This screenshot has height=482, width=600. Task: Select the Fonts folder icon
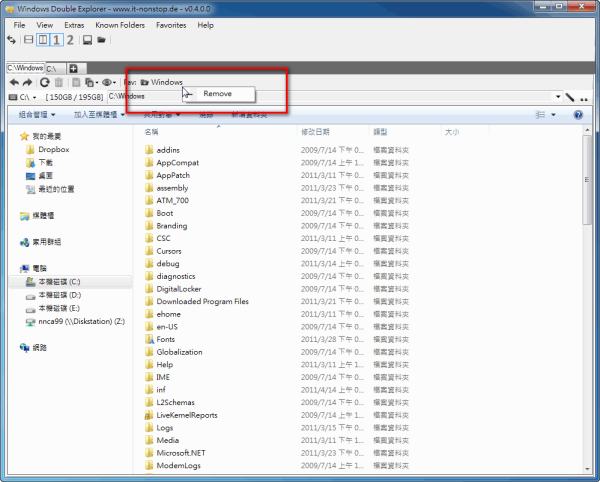(x=149, y=339)
